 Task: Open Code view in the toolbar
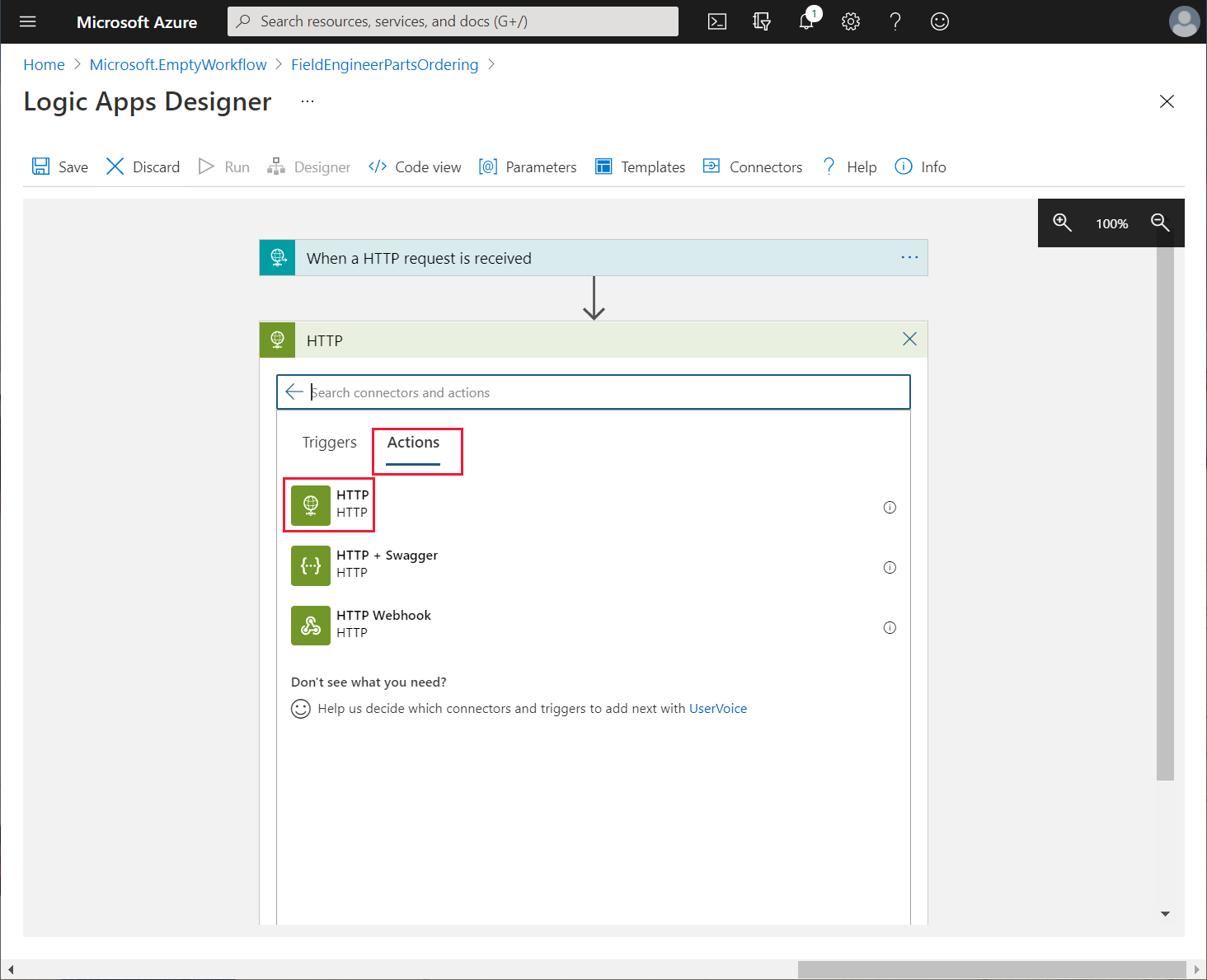(415, 167)
